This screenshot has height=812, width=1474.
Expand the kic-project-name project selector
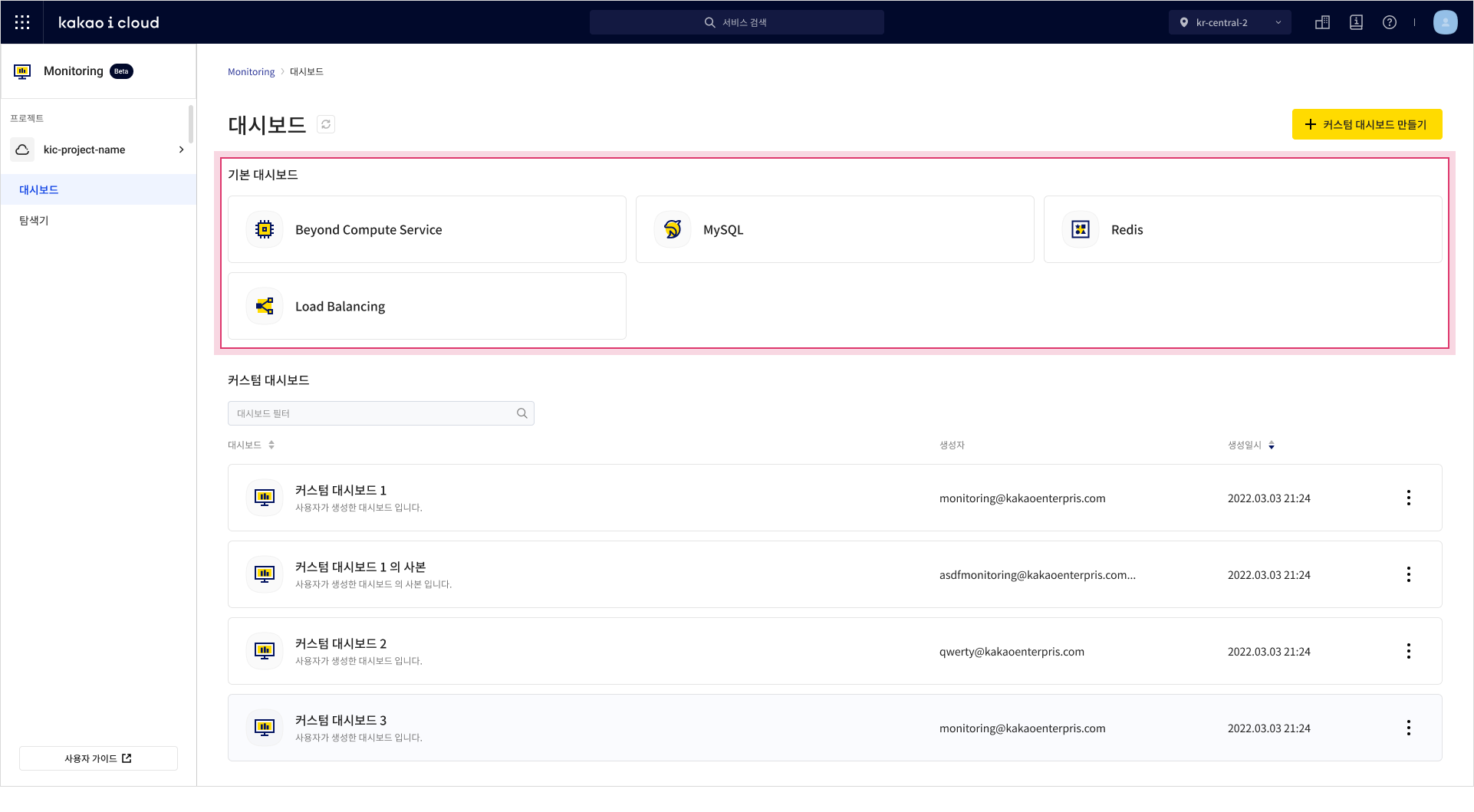tap(98, 150)
